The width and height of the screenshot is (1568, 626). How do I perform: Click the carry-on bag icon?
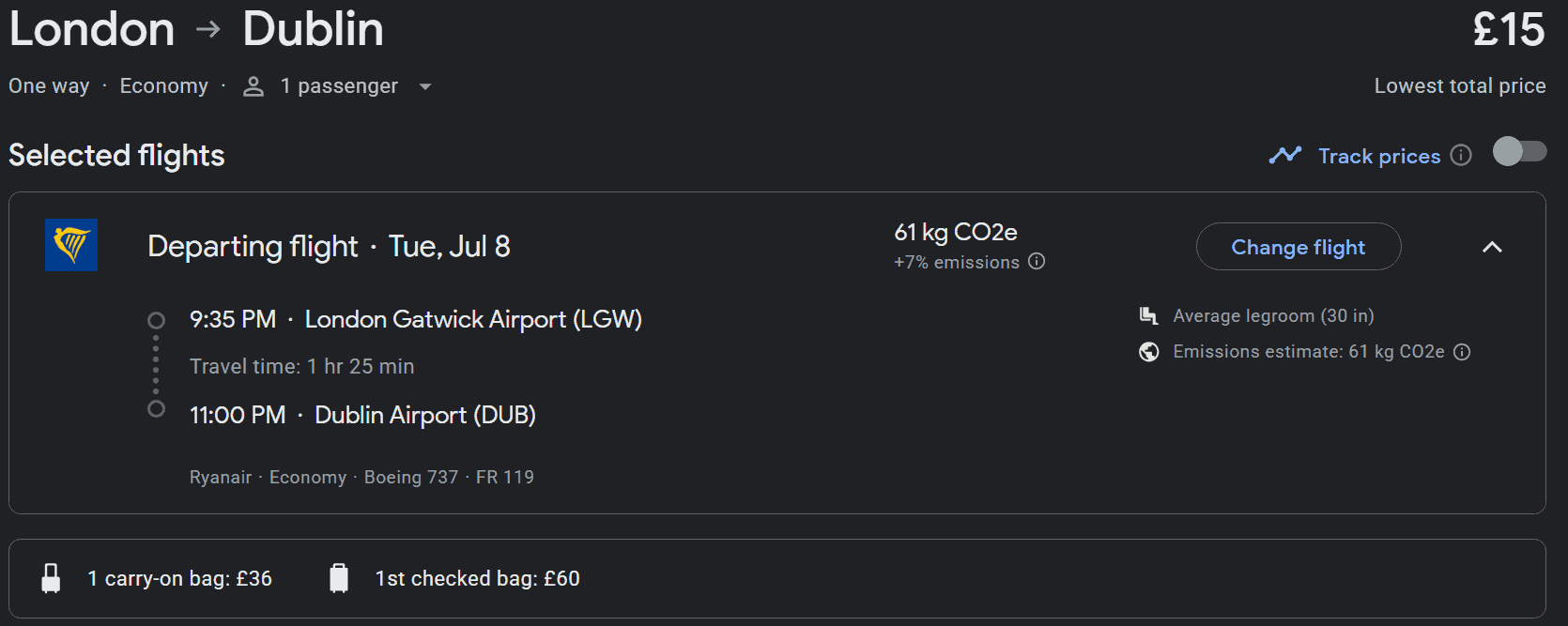(x=52, y=577)
